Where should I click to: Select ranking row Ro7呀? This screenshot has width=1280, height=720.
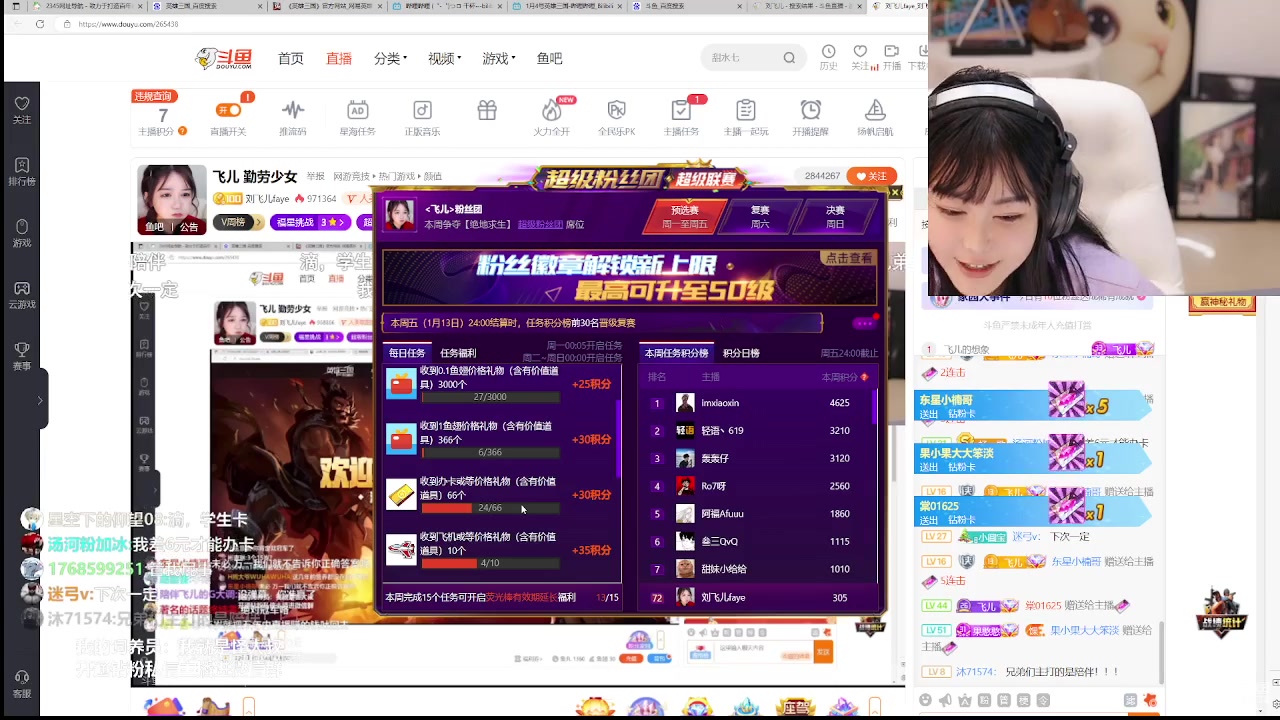(759, 486)
